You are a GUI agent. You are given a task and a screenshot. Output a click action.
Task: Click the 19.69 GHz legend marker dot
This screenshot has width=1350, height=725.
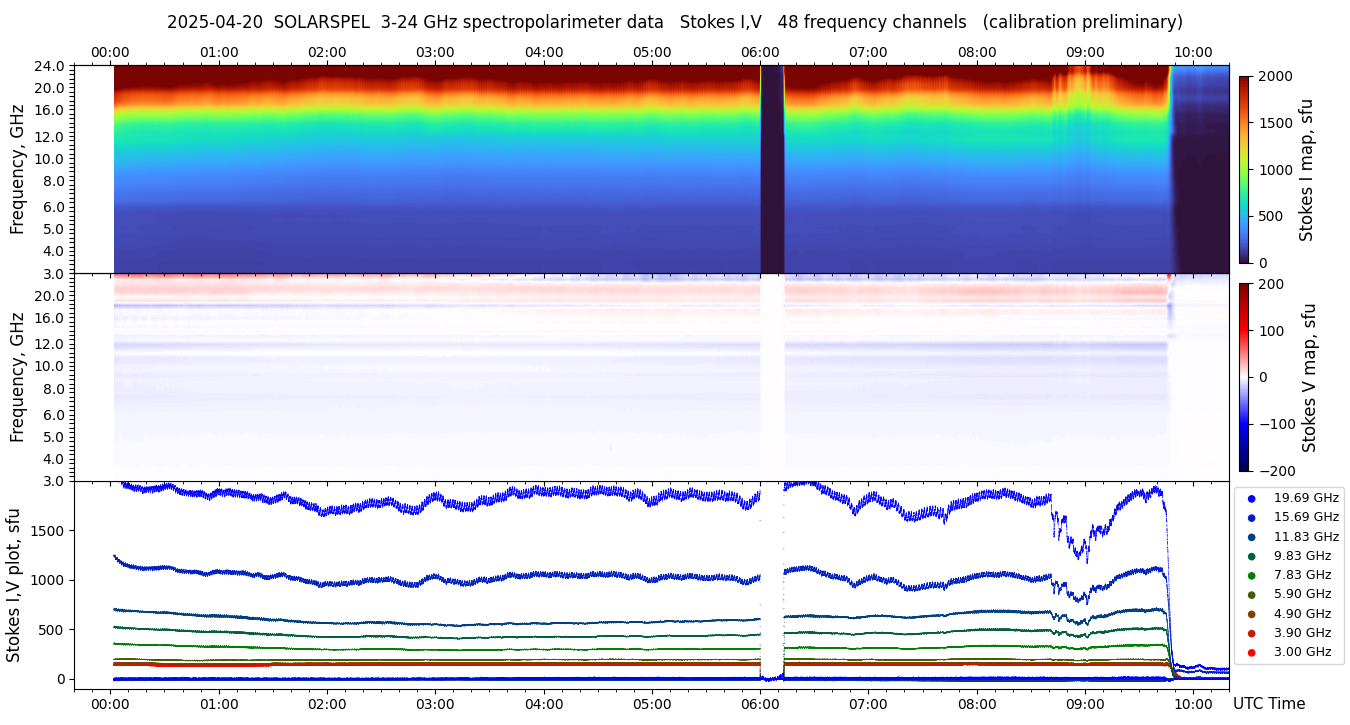point(1251,498)
